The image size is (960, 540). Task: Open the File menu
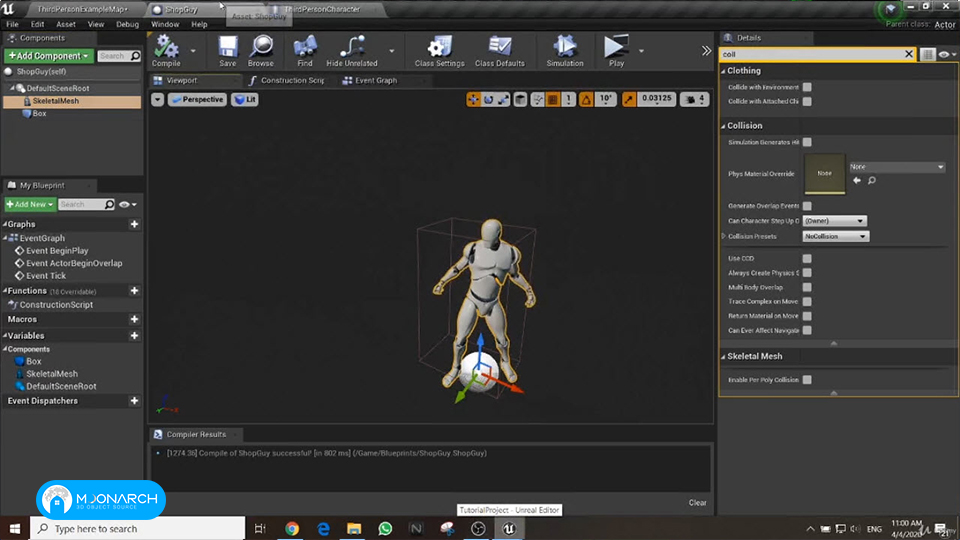pos(12,24)
